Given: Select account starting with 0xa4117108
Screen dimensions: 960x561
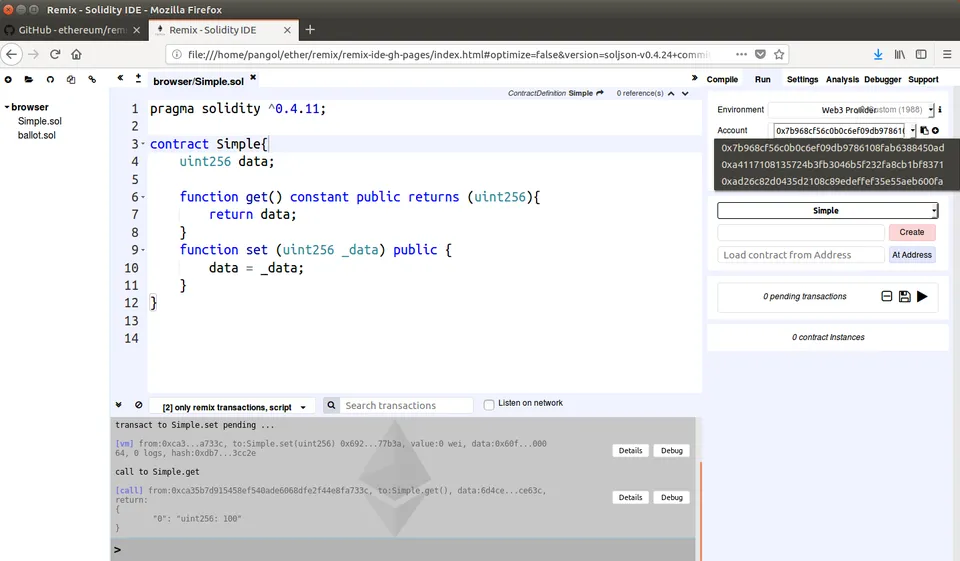Looking at the screenshot, I should pos(833,164).
